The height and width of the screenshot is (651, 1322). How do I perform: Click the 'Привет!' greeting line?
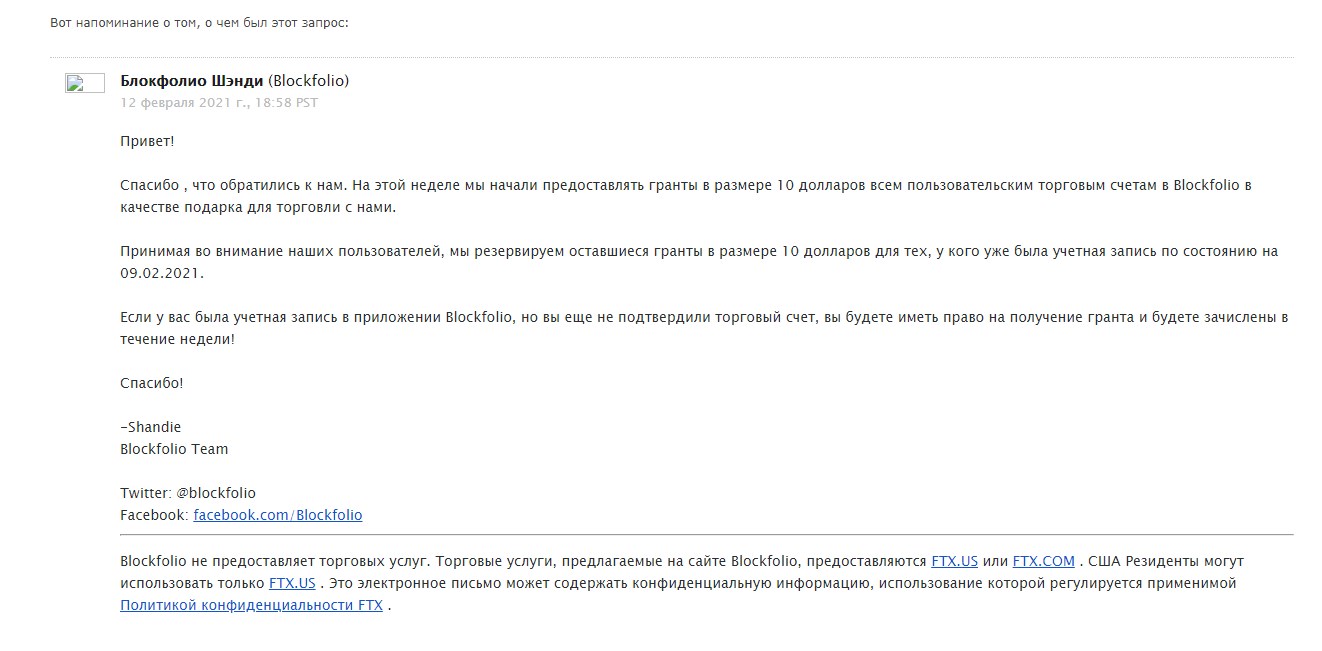click(147, 141)
